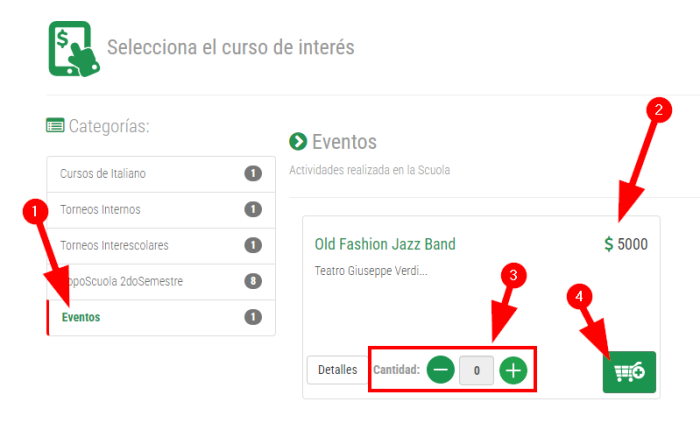Screen dimensions: 700x437
Task: Click the Torneos Internos count badge
Action: (x=253, y=209)
